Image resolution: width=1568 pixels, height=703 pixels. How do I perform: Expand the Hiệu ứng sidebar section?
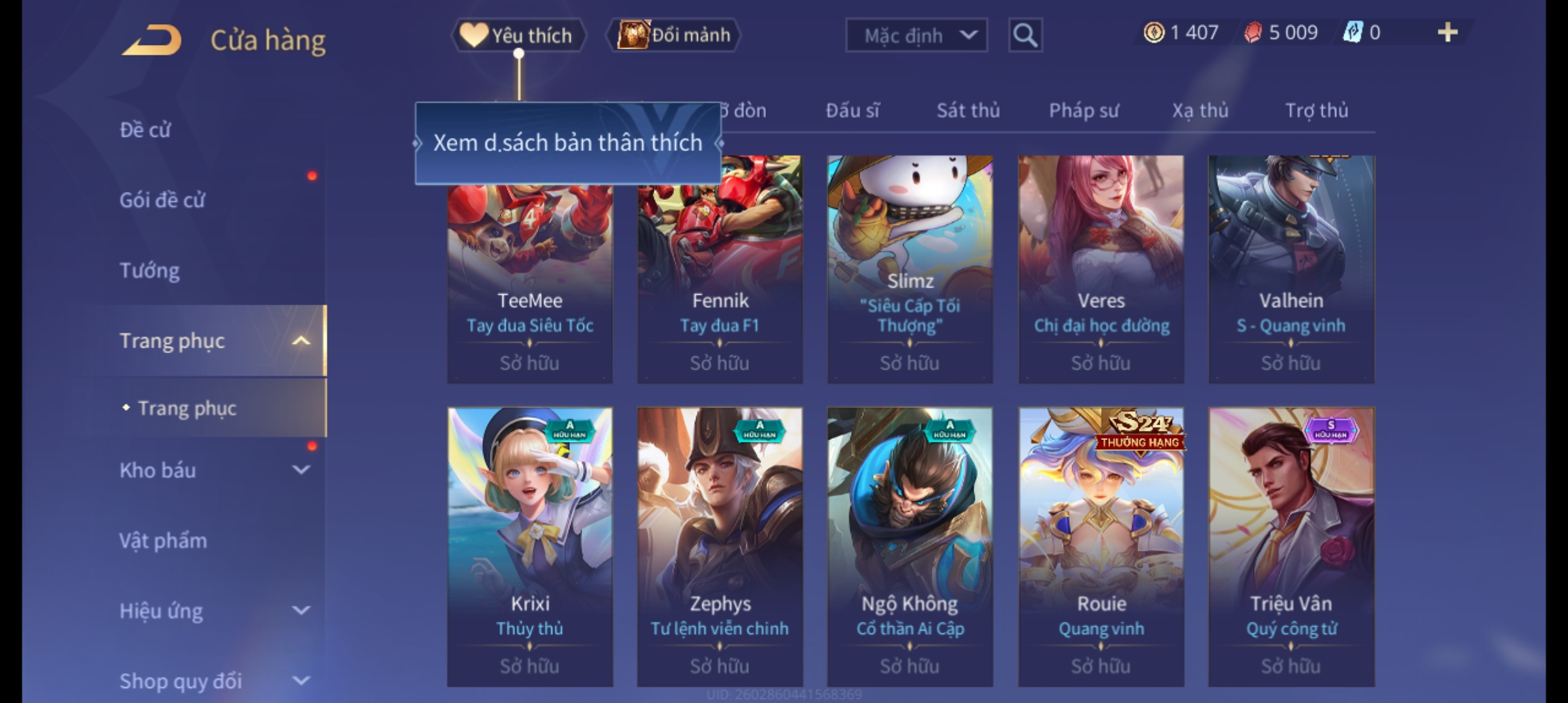pos(301,611)
